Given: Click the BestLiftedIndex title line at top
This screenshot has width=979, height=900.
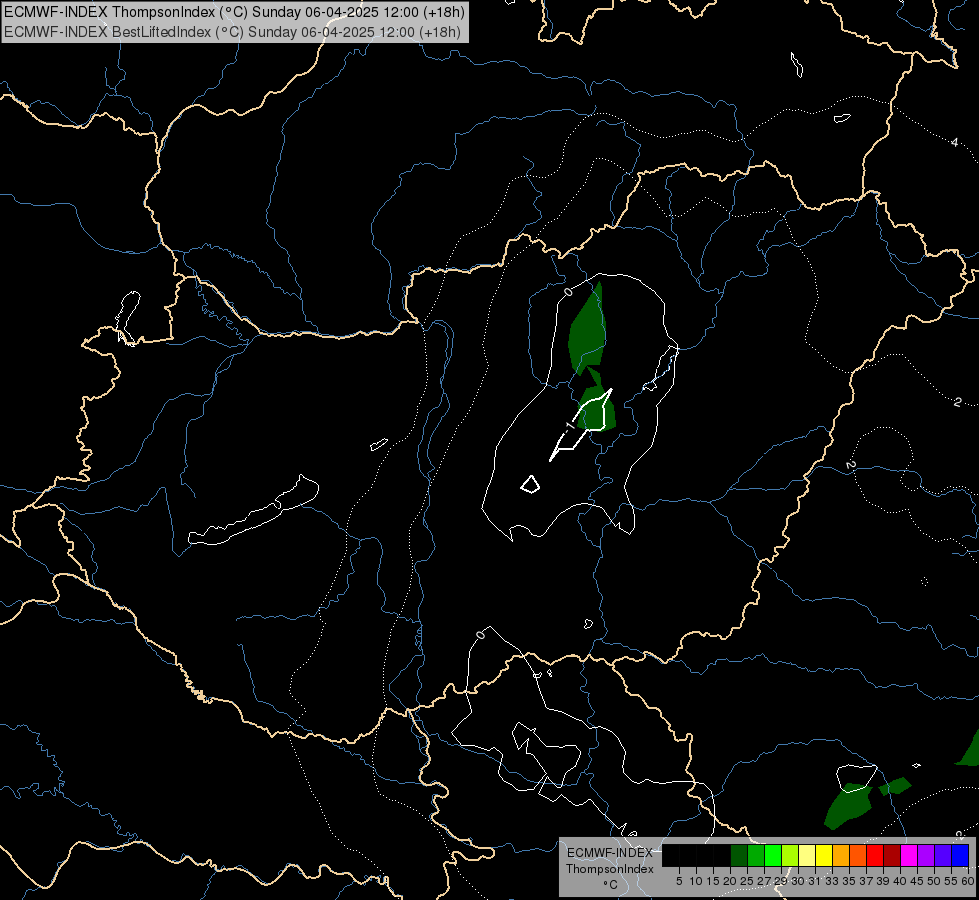Looking at the screenshot, I should point(232,32).
